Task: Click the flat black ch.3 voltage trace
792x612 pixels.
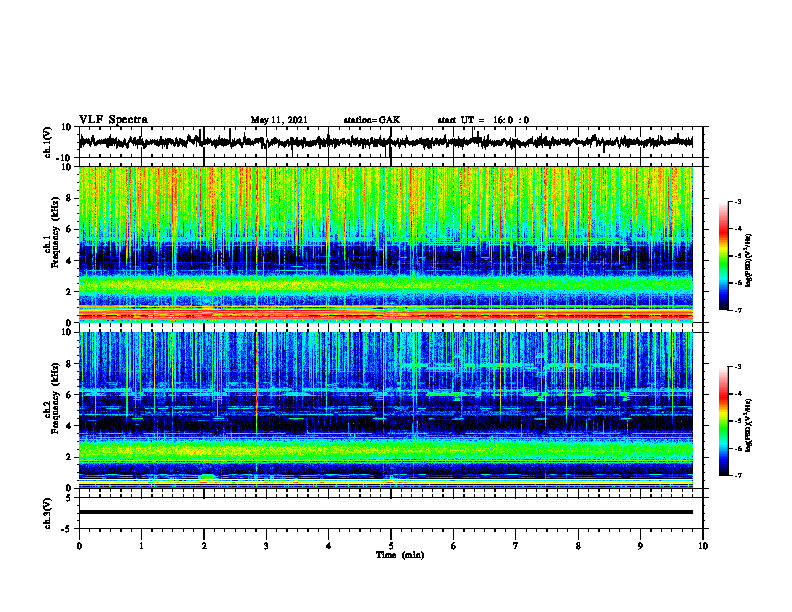Action: [386, 512]
